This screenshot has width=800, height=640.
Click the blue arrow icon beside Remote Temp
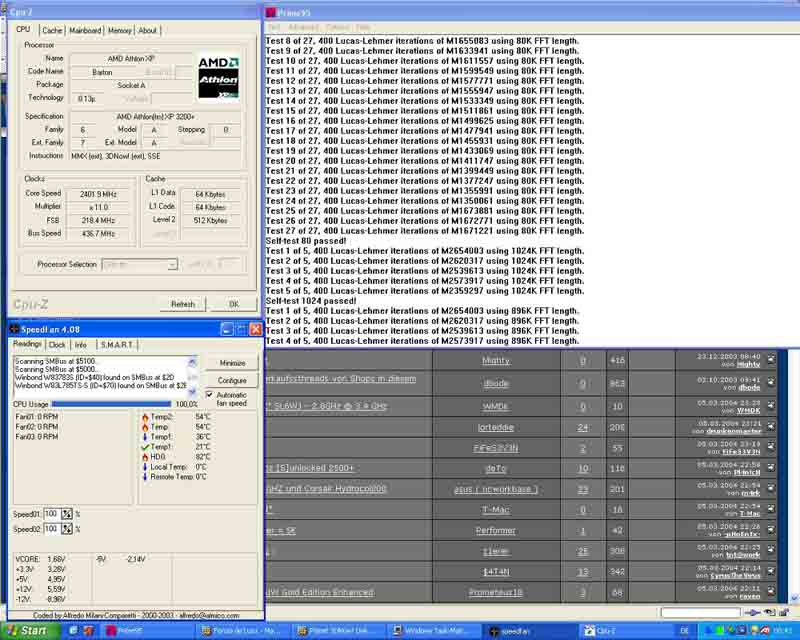(x=145, y=477)
